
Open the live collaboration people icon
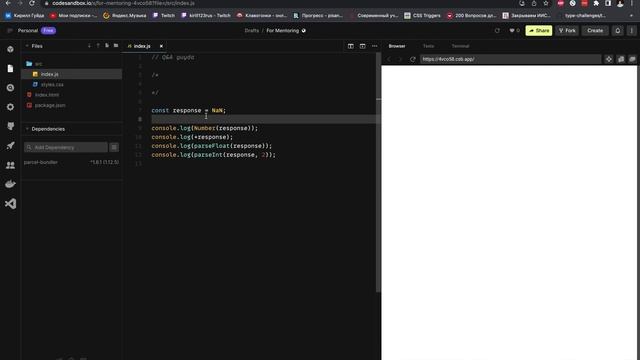(x=10, y=165)
